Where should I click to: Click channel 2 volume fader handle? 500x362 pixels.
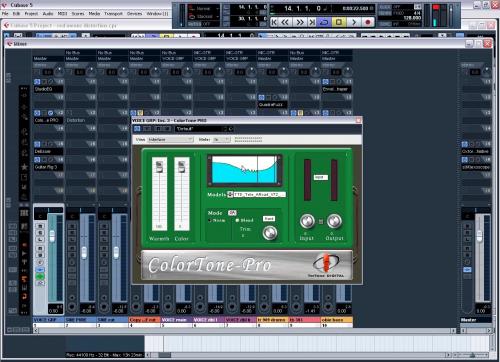point(84,253)
